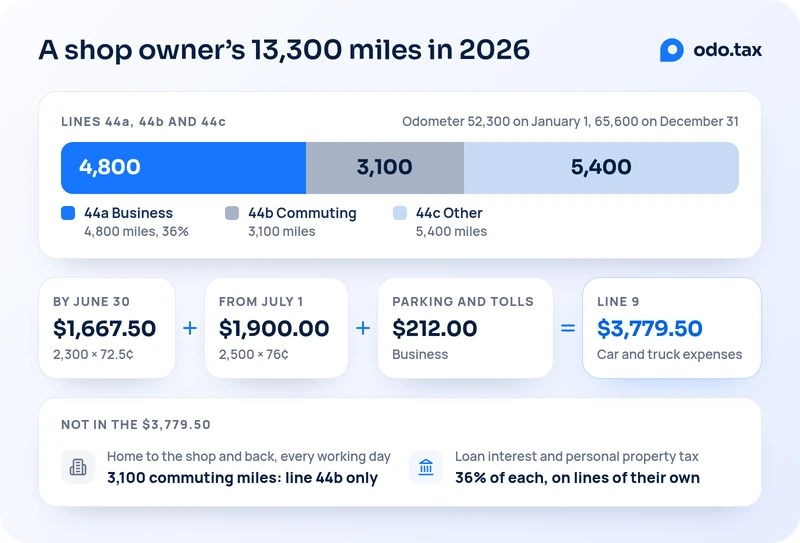This screenshot has width=800, height=543.
Task: Click the 'FROM JULY 1' card heading
Action: 261,302
